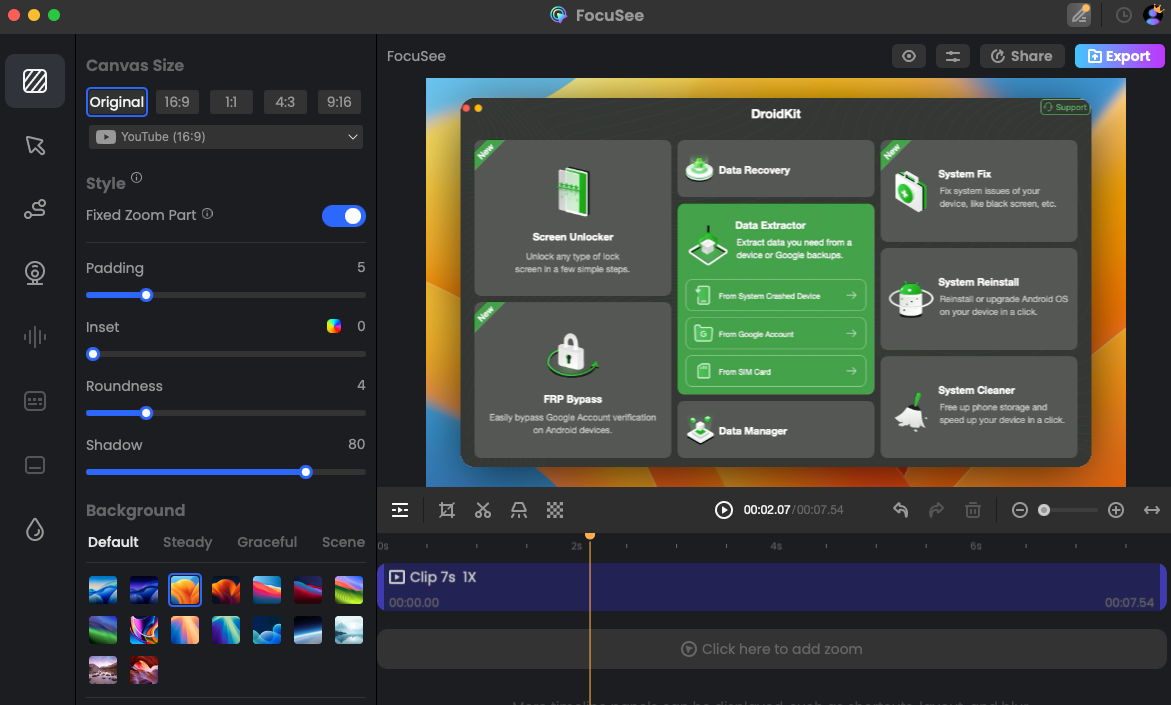The height and width of the screenshot is (705, 1171).
Task: Select the first blue wave background thumbnail
Action: click(x=103, y=590)
